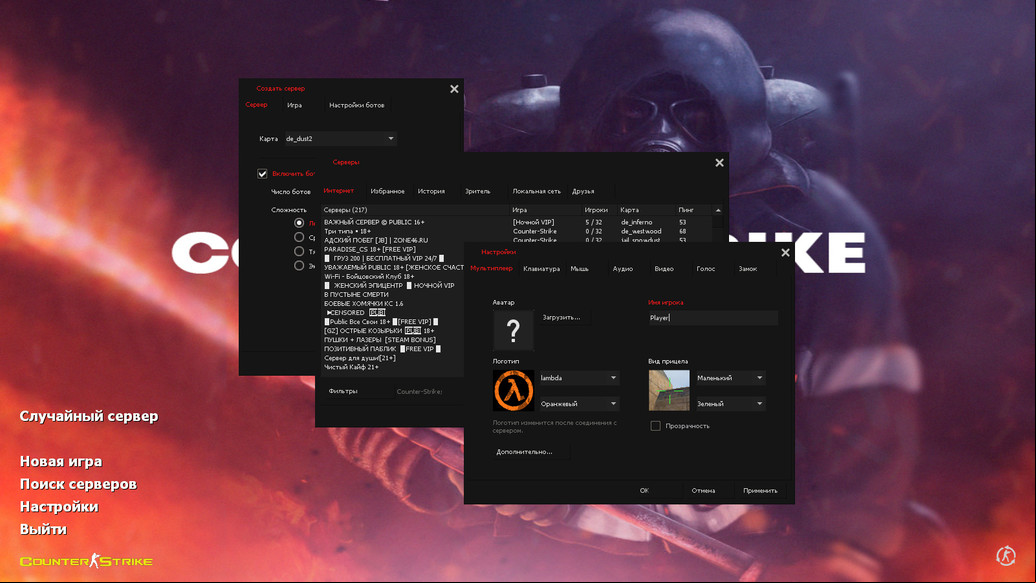
Task: Select the third Сложность radio button
Action: (x=299, y=251)
